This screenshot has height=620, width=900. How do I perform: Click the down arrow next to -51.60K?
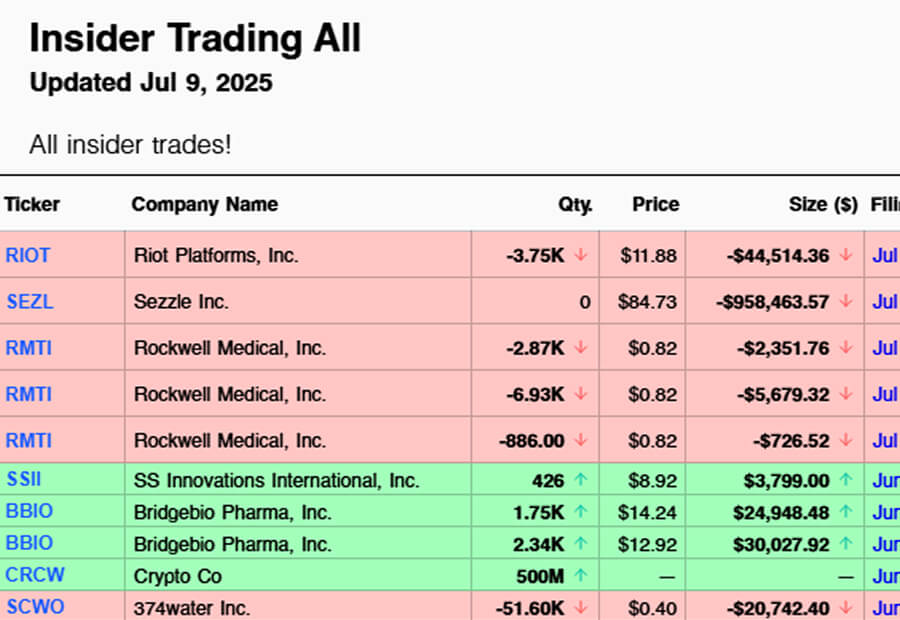581,607
